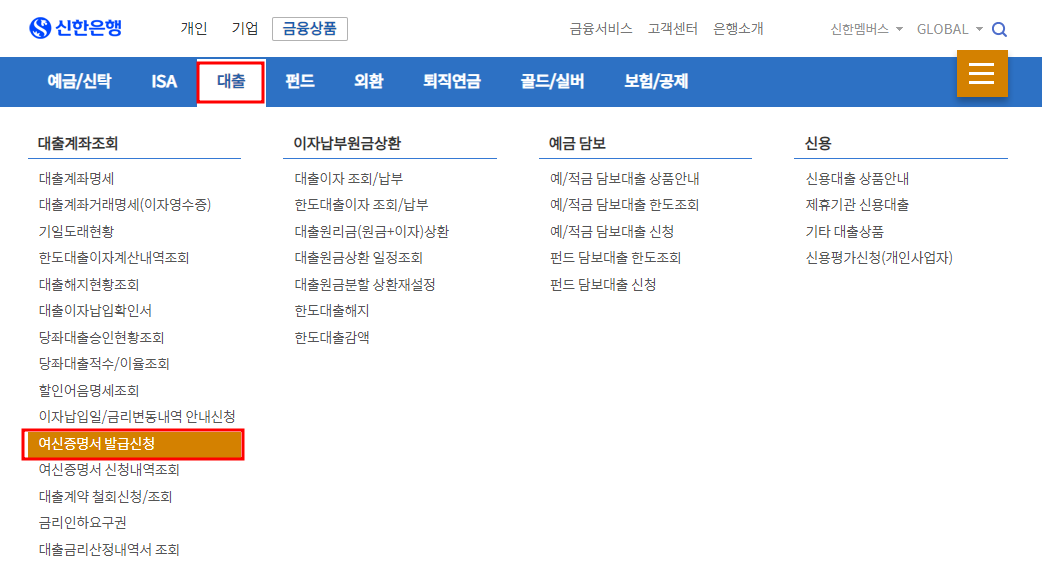
Task: Open 대출계좌거래명세(이자영수증) link
Action: pyautogui.click(x=125, y=205)
